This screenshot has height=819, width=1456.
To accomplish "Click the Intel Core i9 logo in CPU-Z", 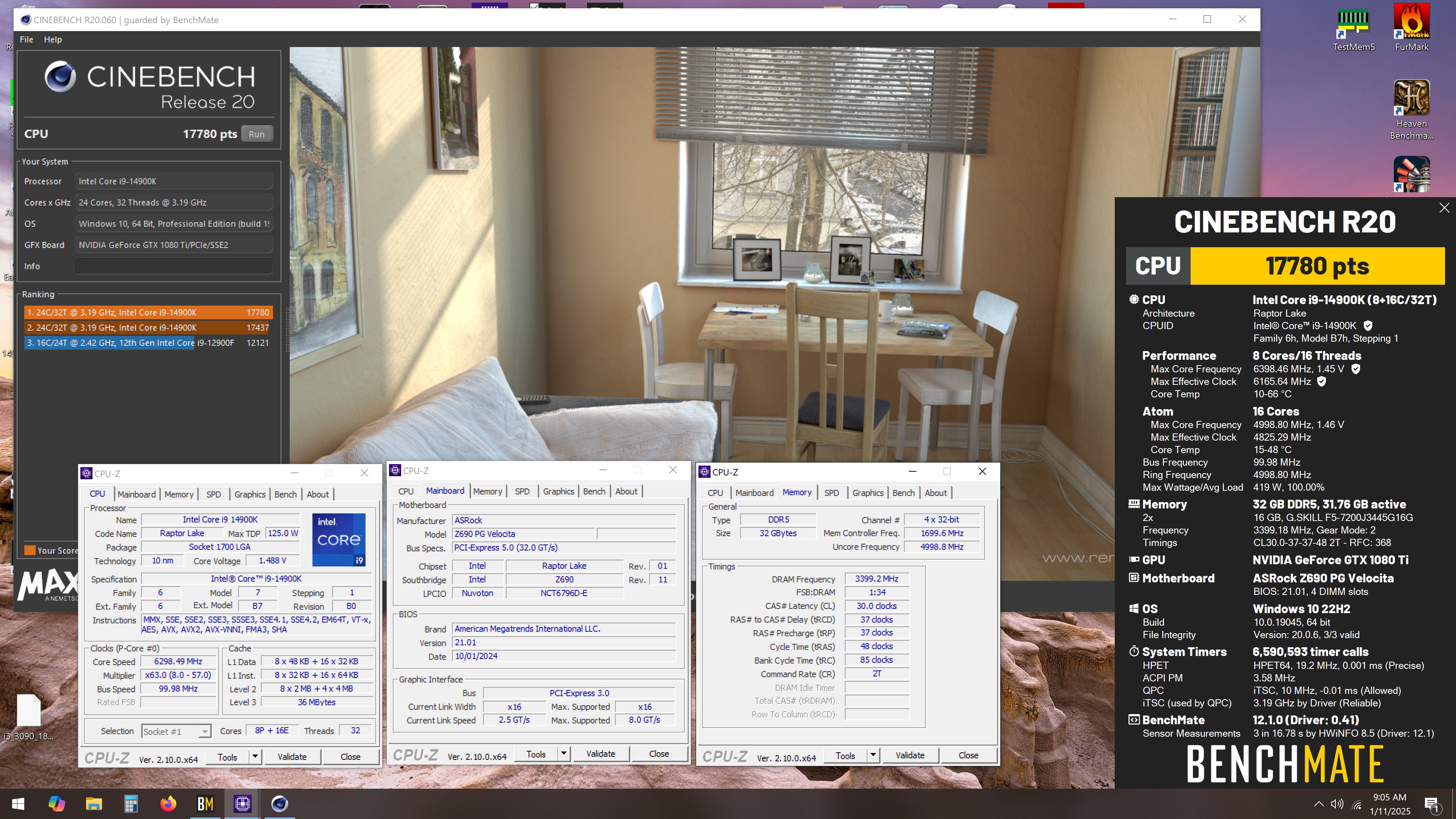I will 339,540.
